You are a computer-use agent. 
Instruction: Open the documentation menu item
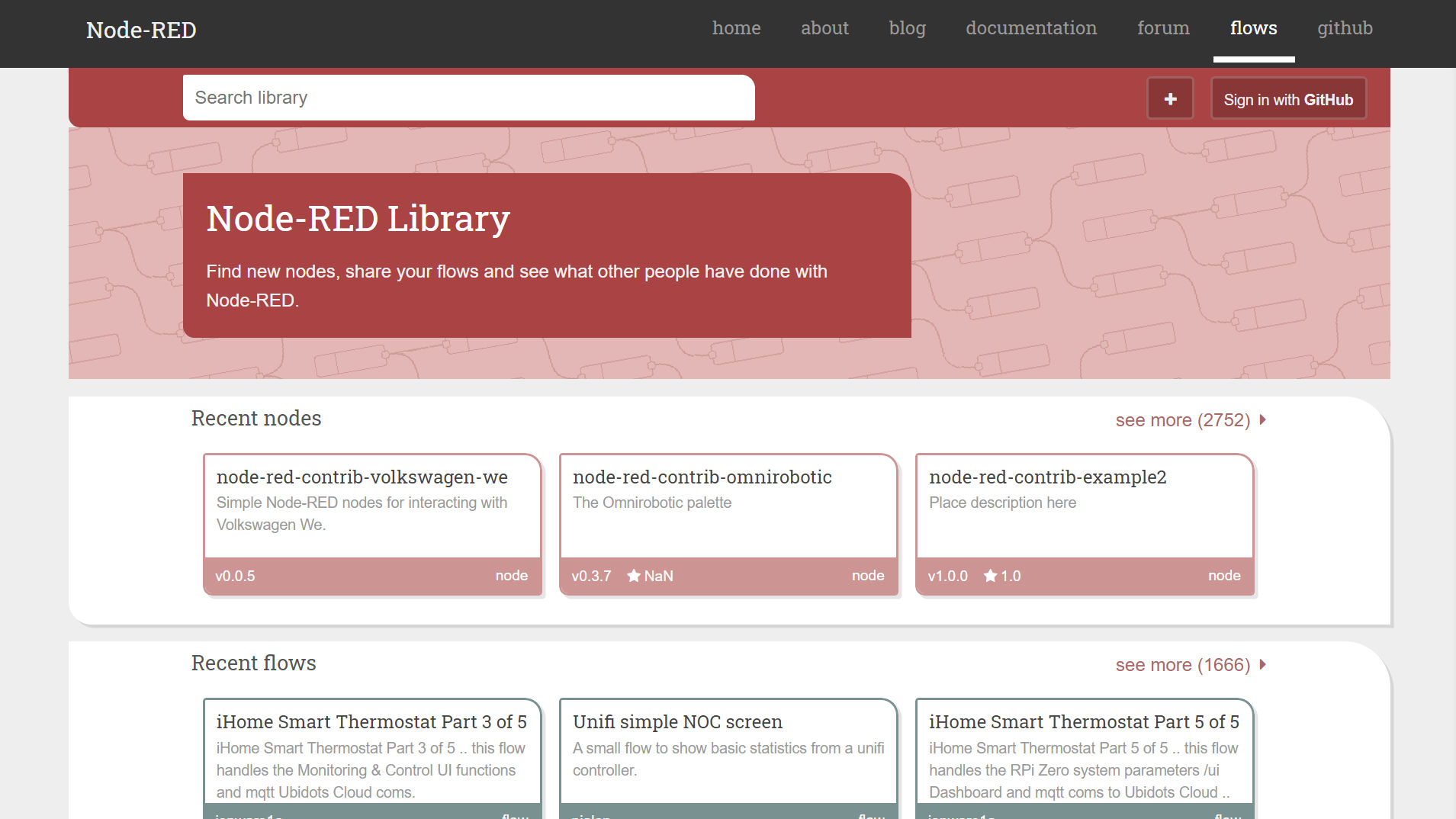(1031, 28)
